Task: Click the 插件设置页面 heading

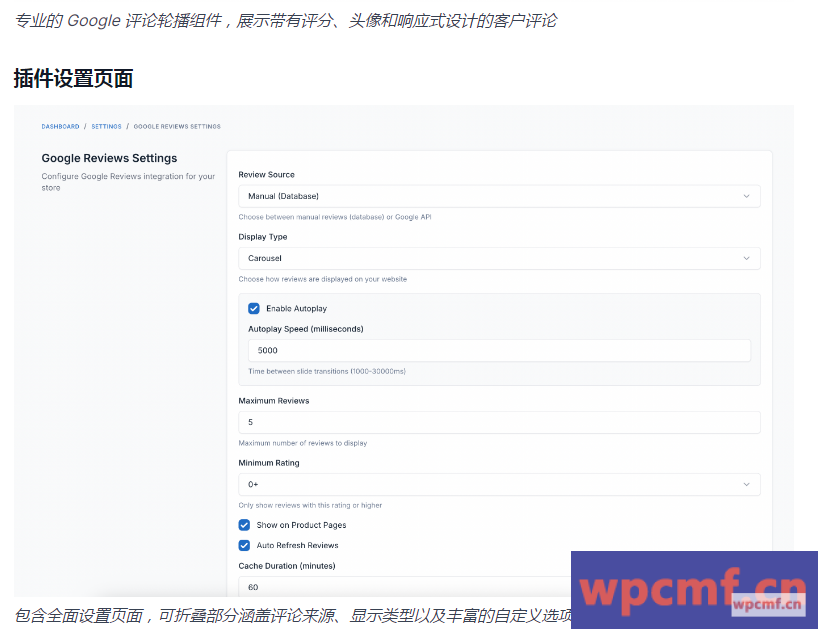Action: 73,78
